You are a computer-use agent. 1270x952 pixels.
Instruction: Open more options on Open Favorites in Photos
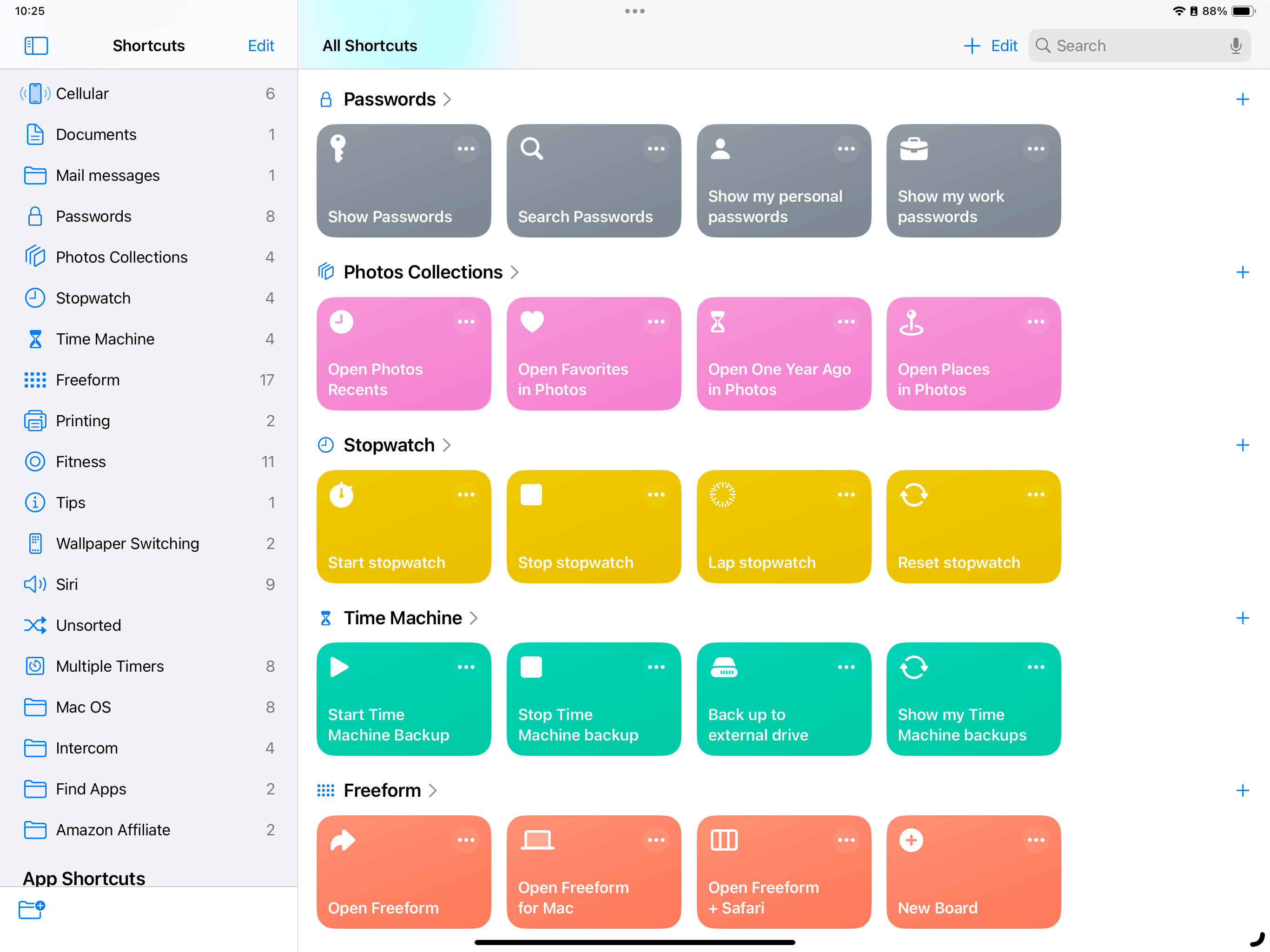[656, 322]
